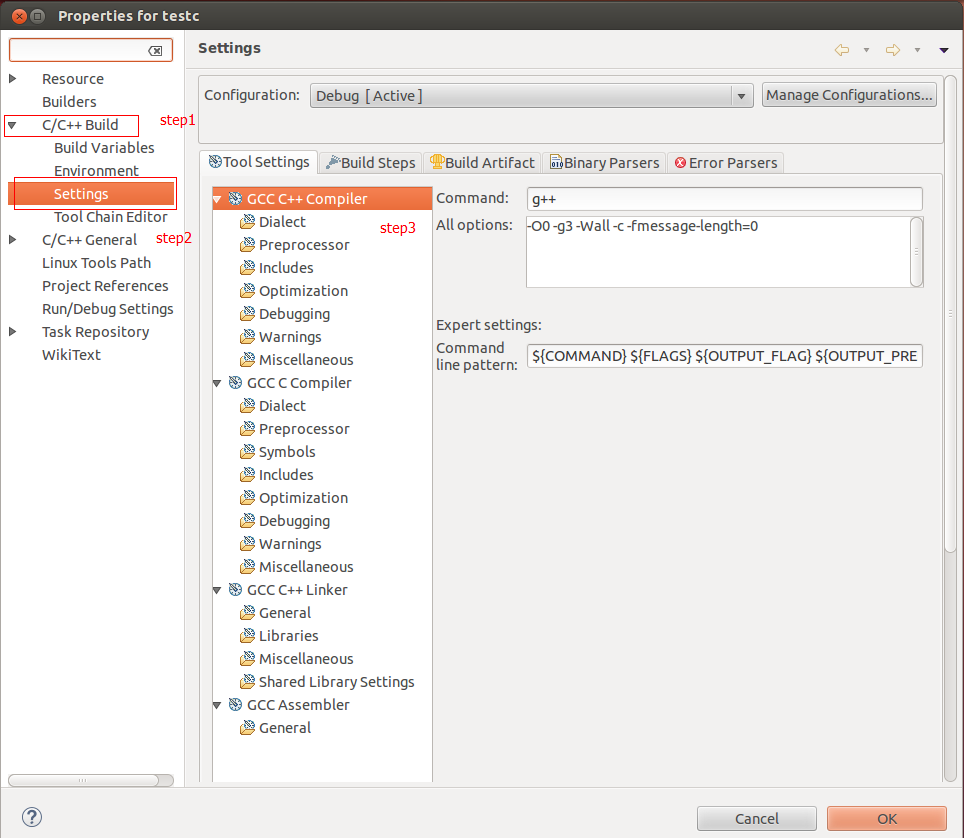Click the Includes icon under GCC C++ Compiler
The height and width of the screenshot is (838, 964).
247,267
